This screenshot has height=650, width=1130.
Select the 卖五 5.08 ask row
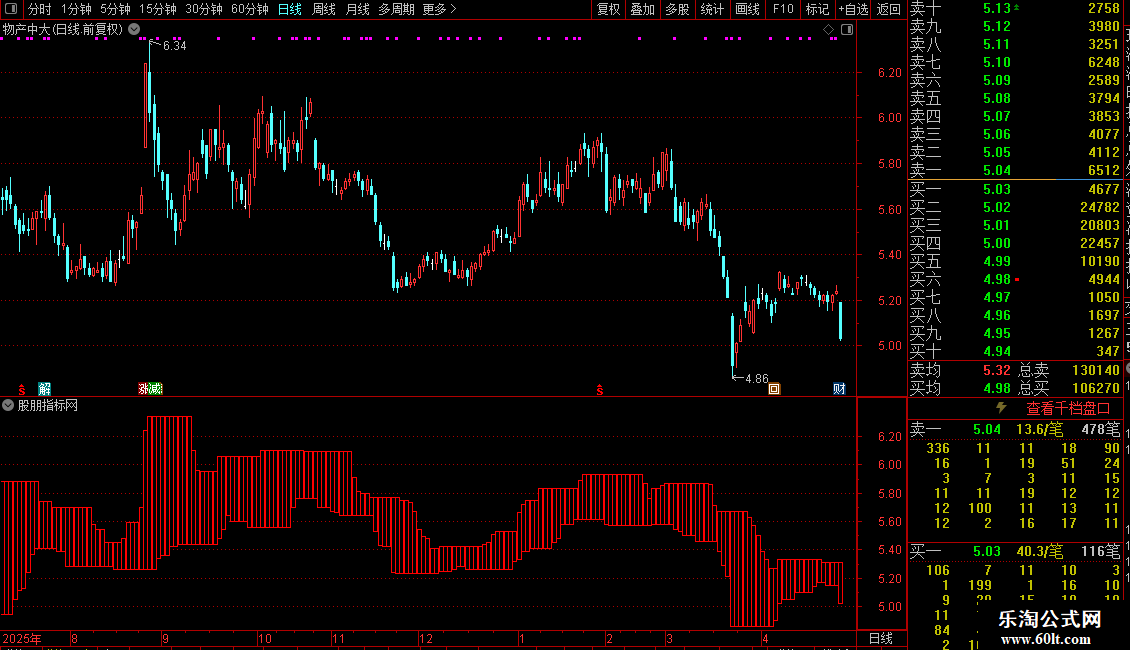(x=1015, y=98)
